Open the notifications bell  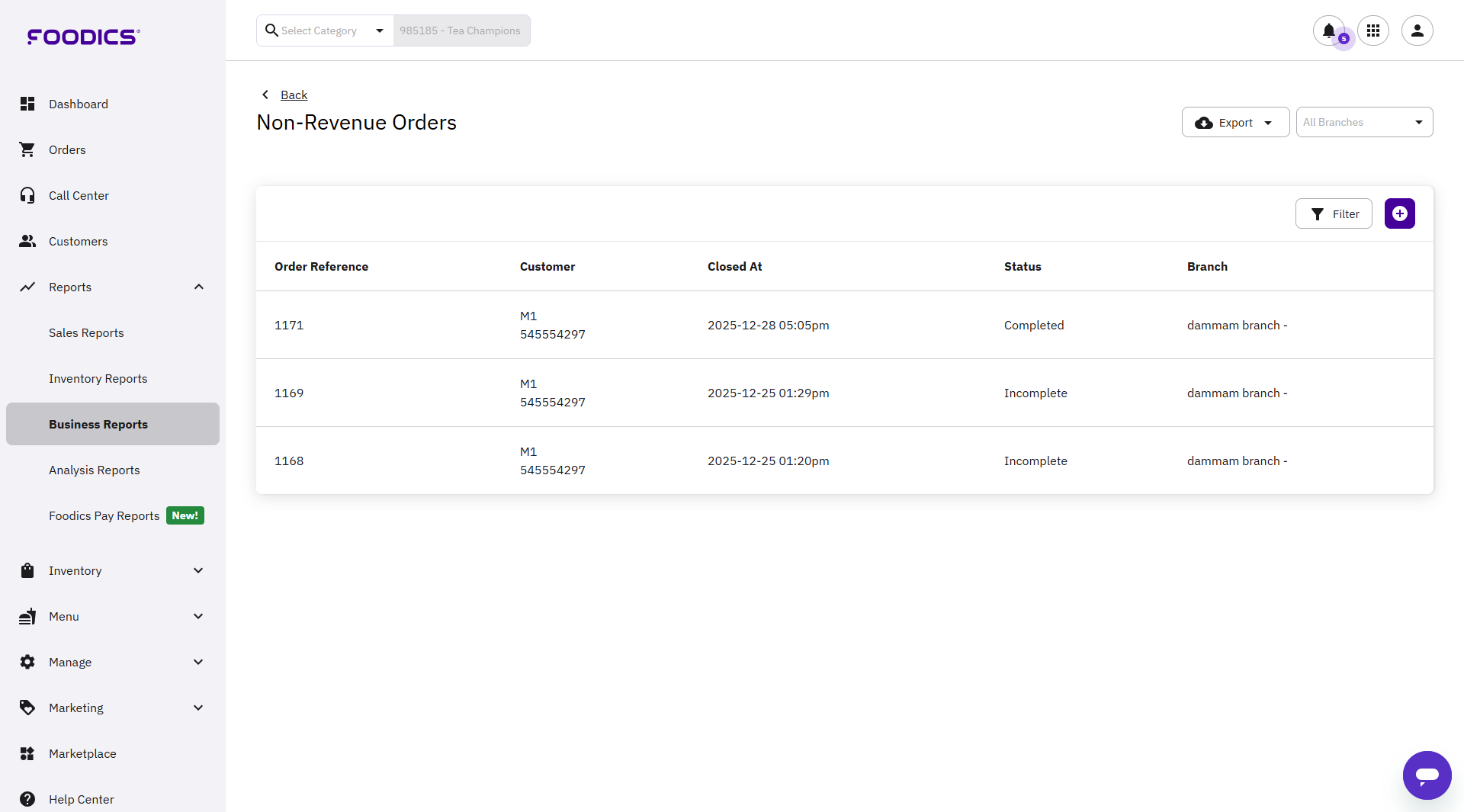click(1328, 31)
